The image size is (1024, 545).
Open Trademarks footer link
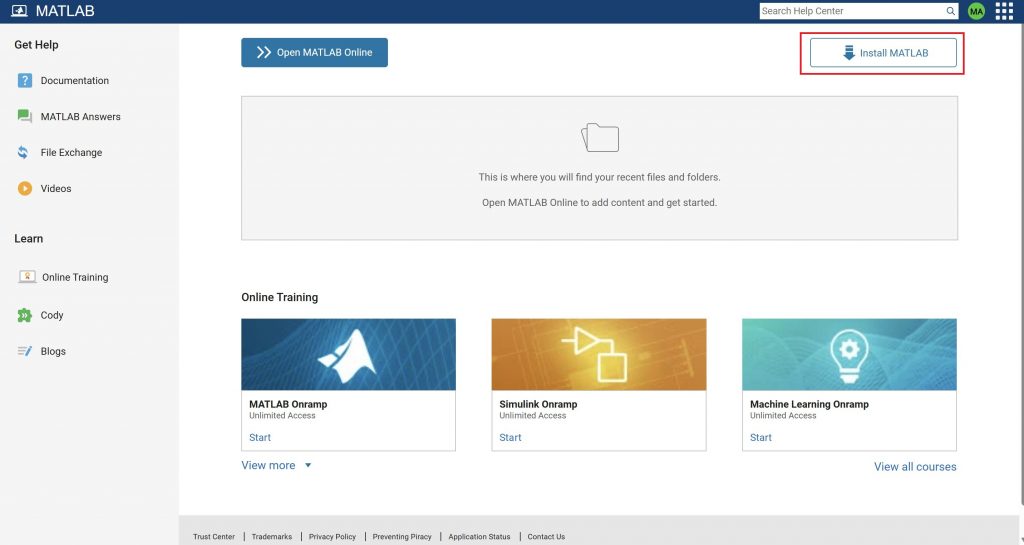[272, 537]
